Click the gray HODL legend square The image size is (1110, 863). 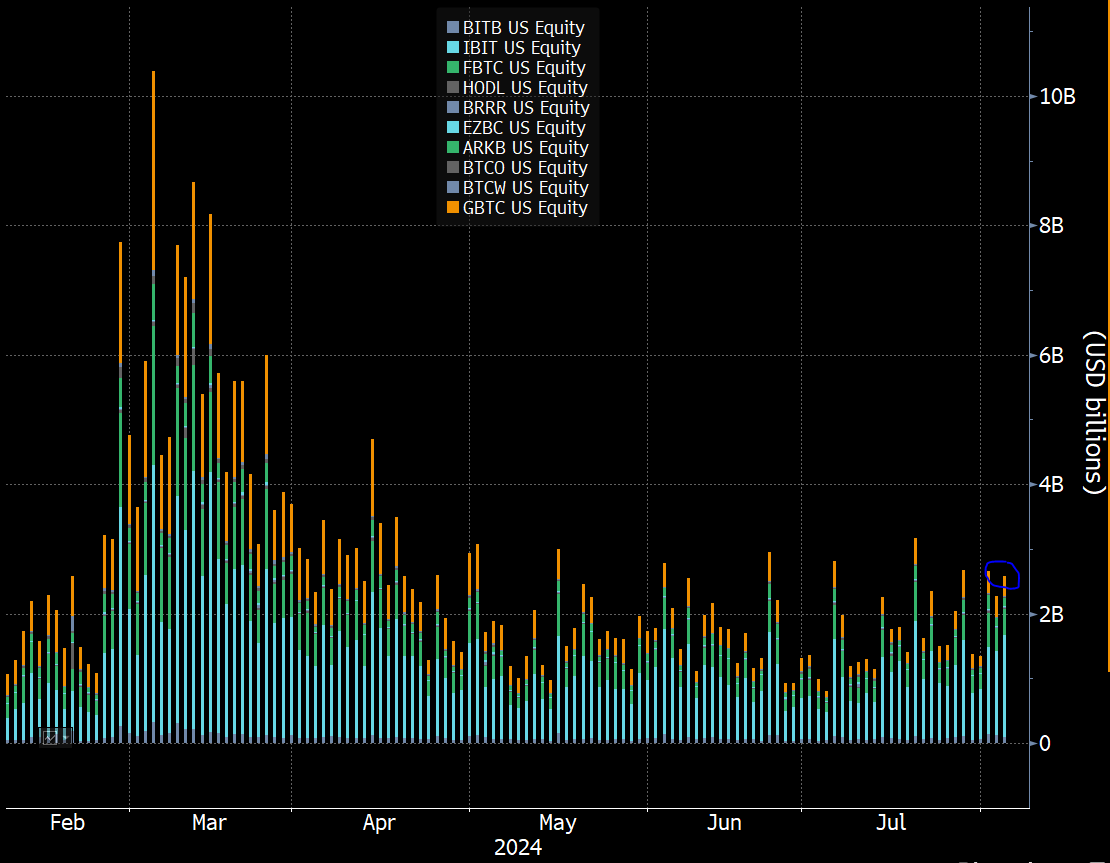tap(453, 88)
